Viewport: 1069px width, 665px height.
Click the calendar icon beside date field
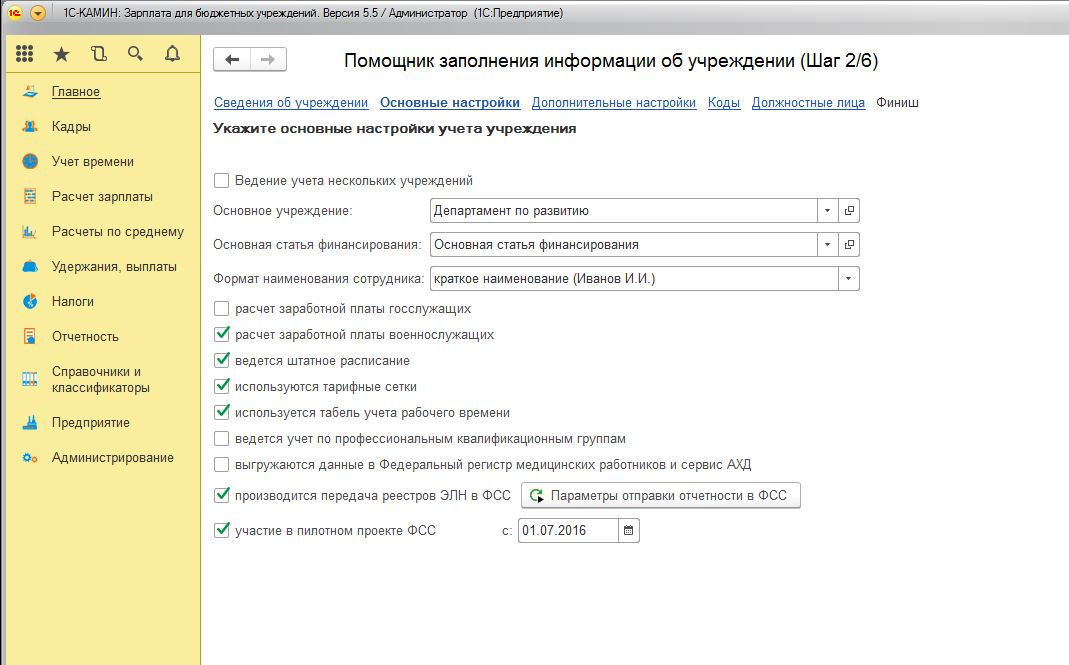pos(628,531)
